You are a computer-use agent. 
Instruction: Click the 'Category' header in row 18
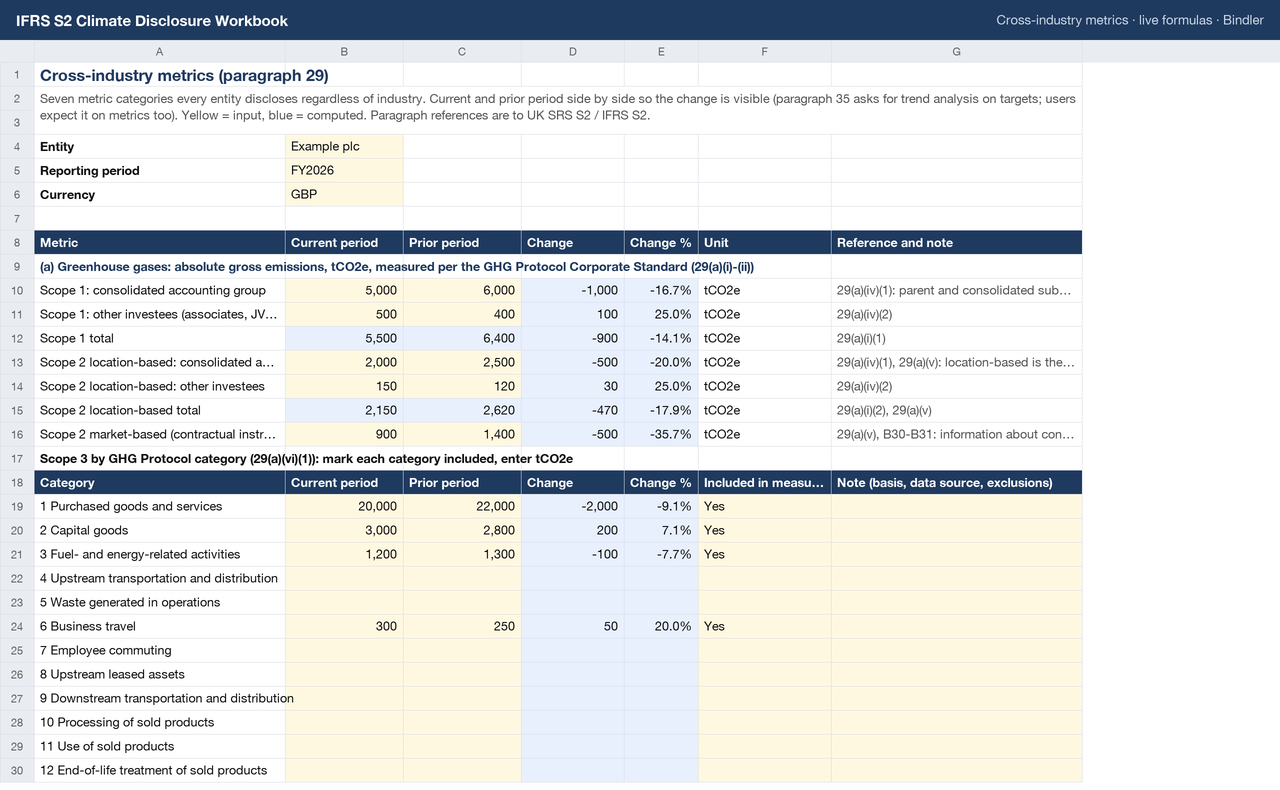(x=160, y=482)
